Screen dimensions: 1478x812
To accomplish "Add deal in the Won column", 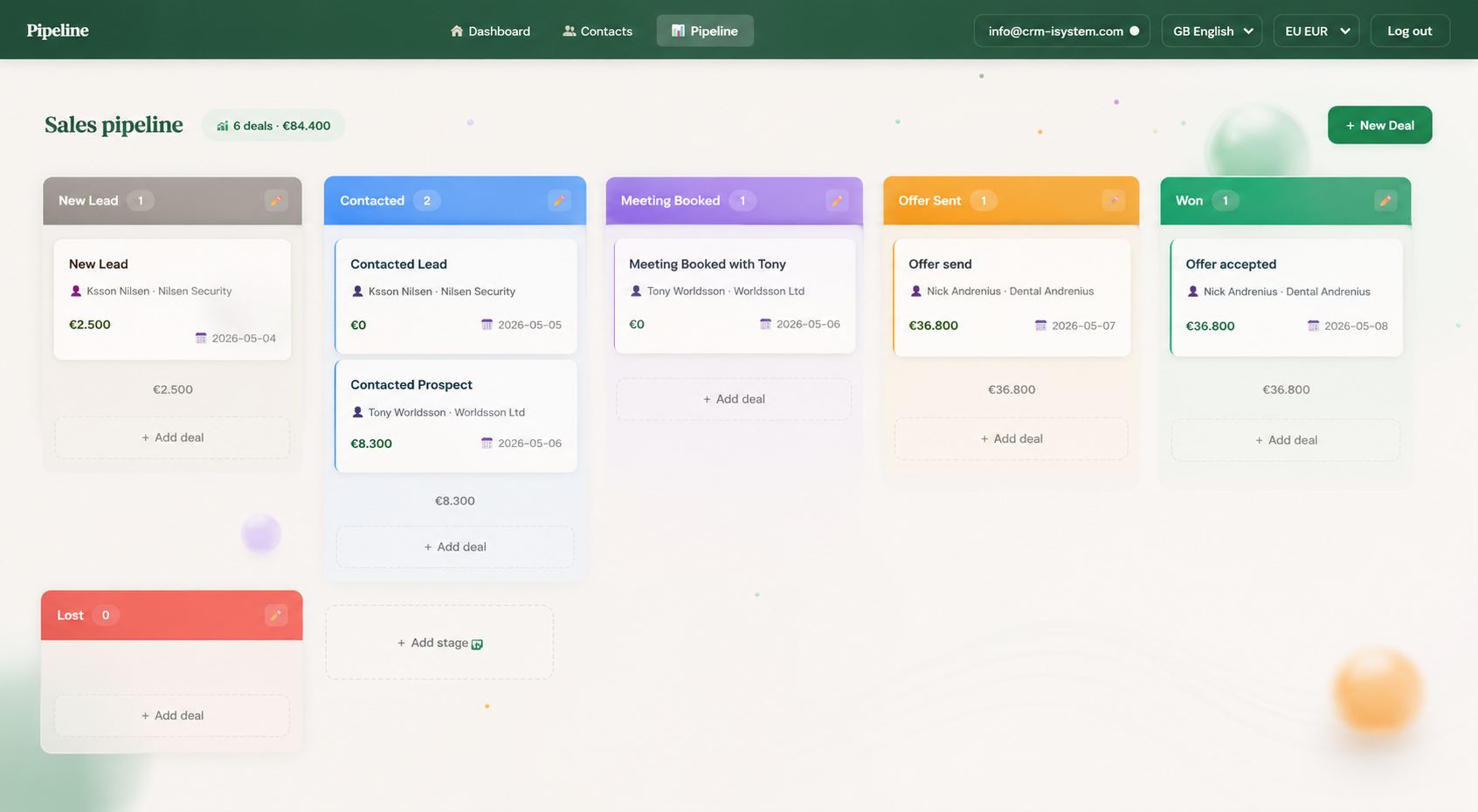I will 1286,440.
